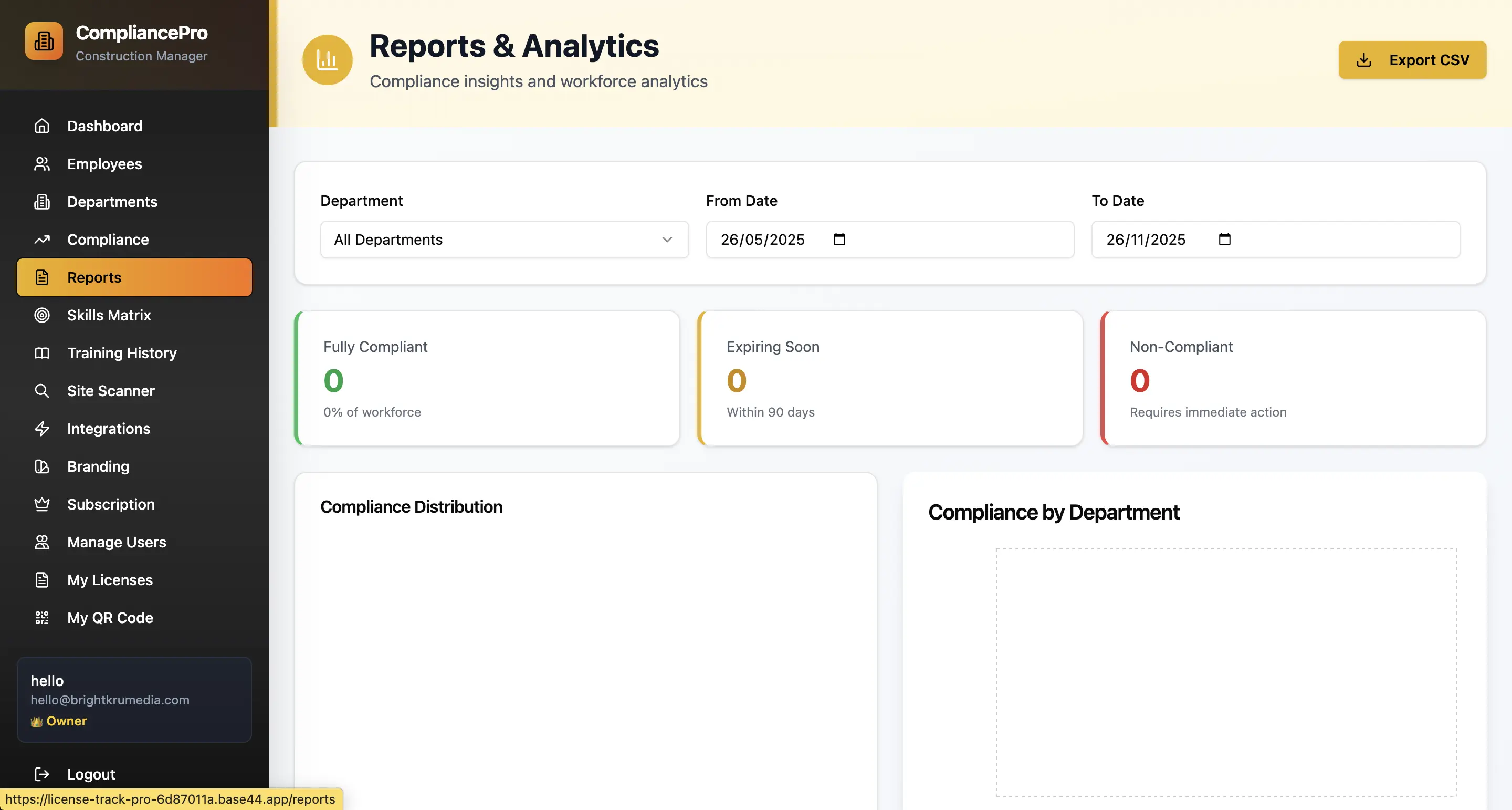Click the Compliance trend icon
Screen dimensions: 1512x810
[x=41, y=239]
